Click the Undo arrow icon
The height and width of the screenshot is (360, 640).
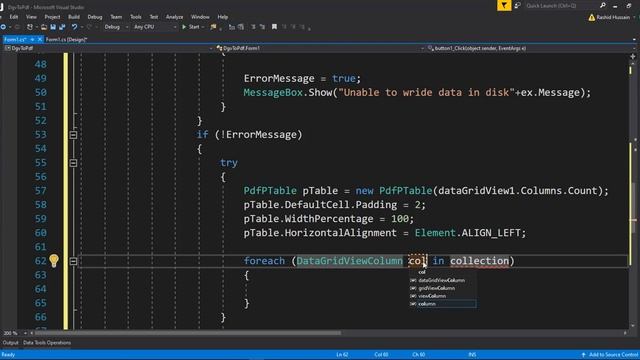tap(74, 27)
